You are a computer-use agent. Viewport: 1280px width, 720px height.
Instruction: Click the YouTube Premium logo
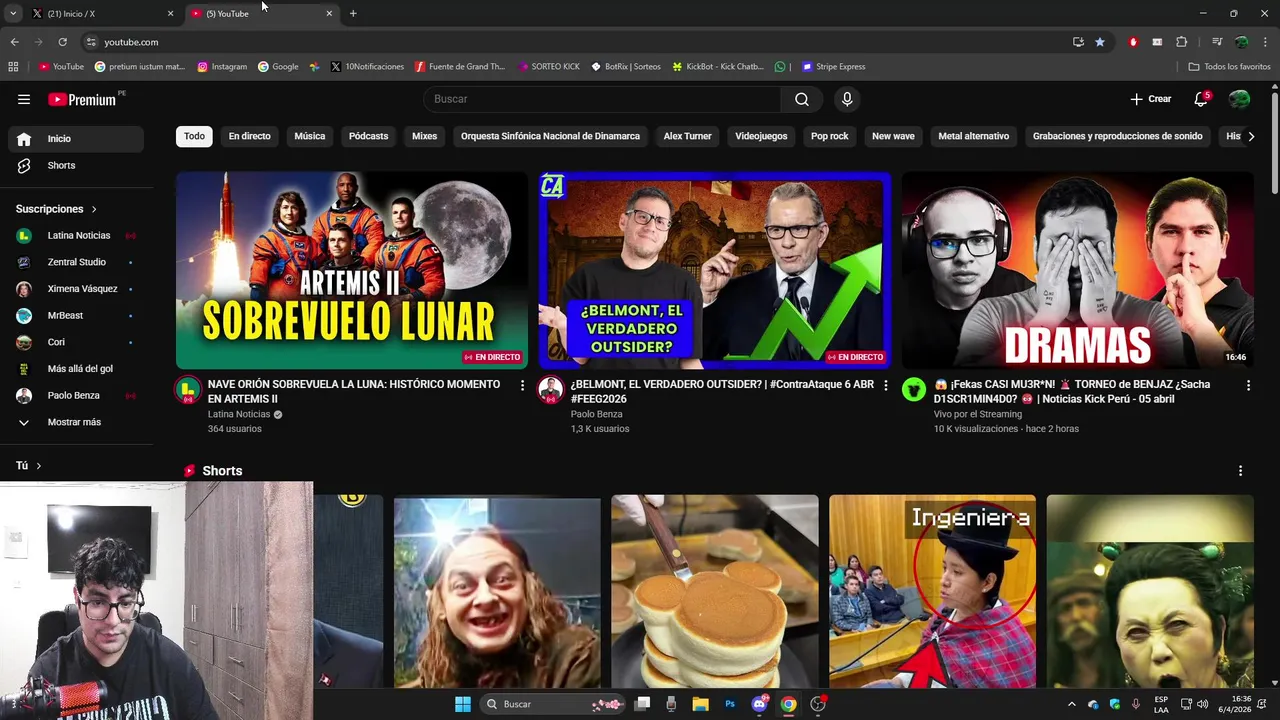click(x=83, y=99)
